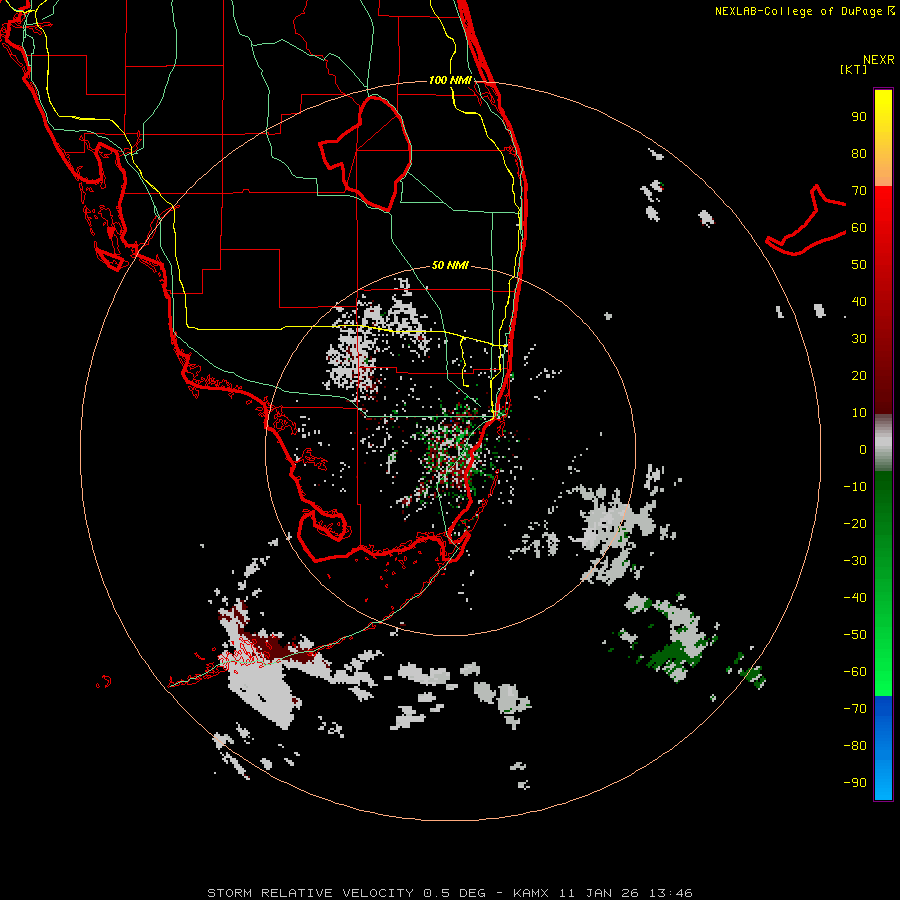Viewport: 900px width, 900px height.
Task: Click the -60 value on the velocity scale
Action: pyautogui.click(x=855, y=672)
